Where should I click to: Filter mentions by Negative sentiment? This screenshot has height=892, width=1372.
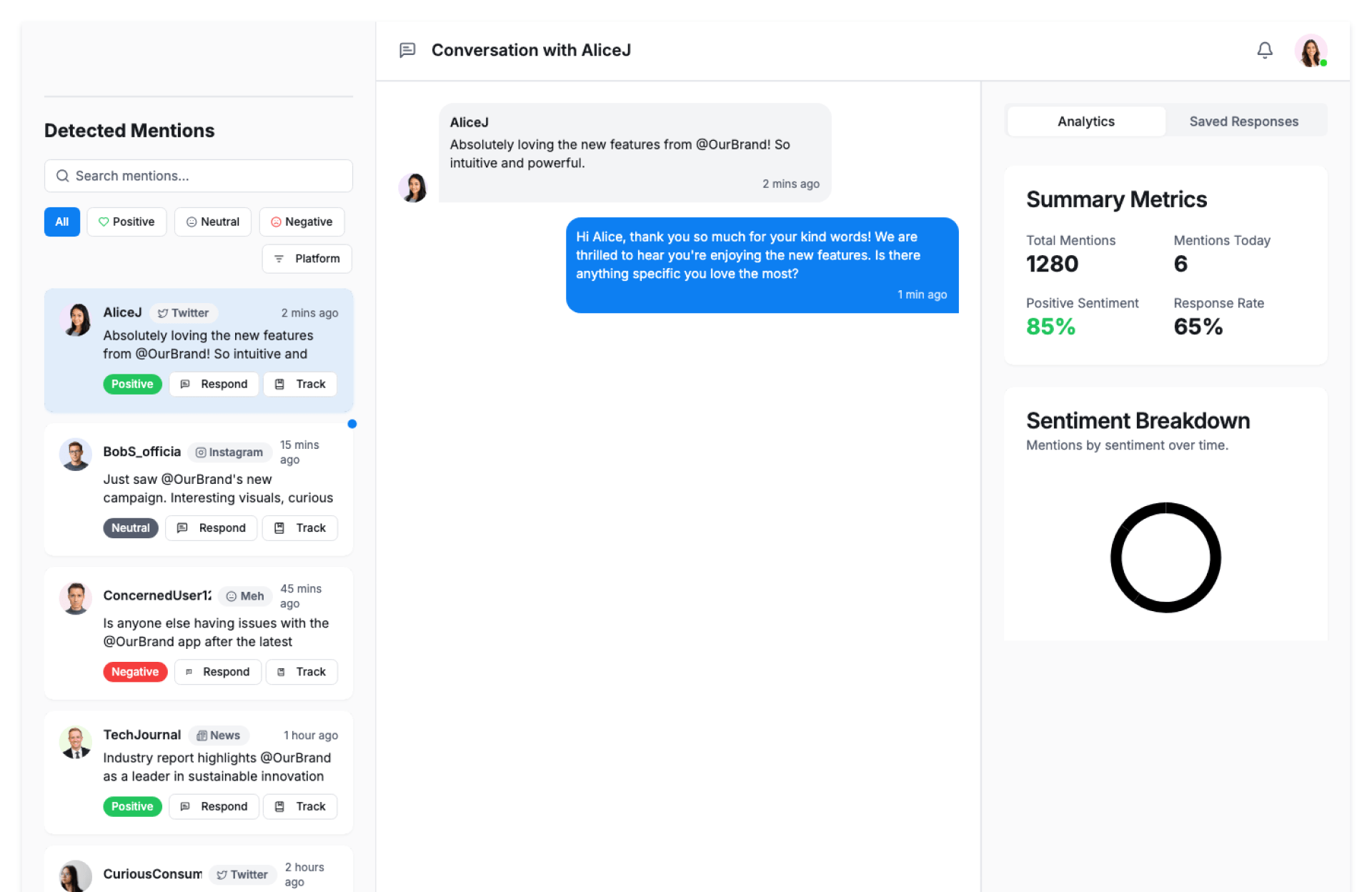click(x=302, y=222)
